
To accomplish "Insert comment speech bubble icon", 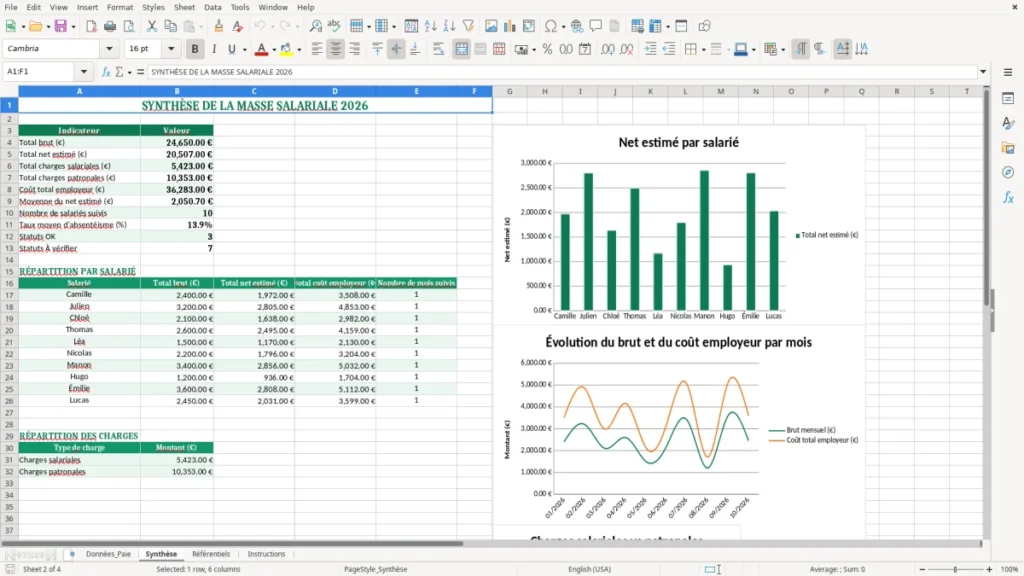I will pyautogui.click(x=596, y=26).
